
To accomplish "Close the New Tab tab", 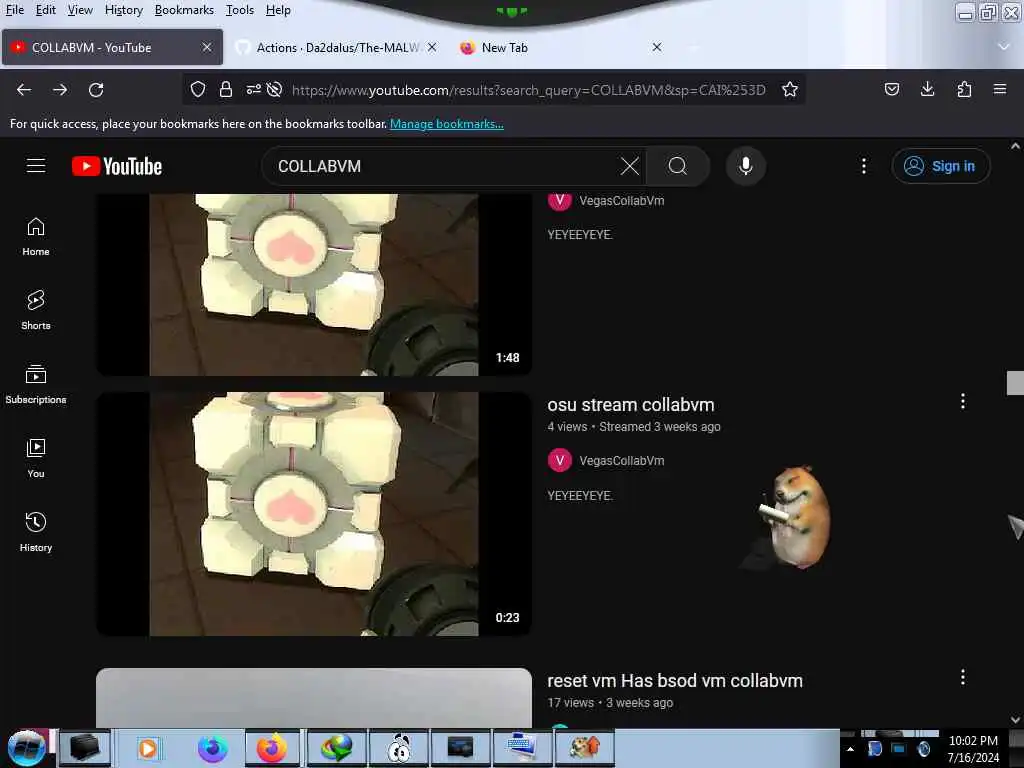I will click(657, 47).
